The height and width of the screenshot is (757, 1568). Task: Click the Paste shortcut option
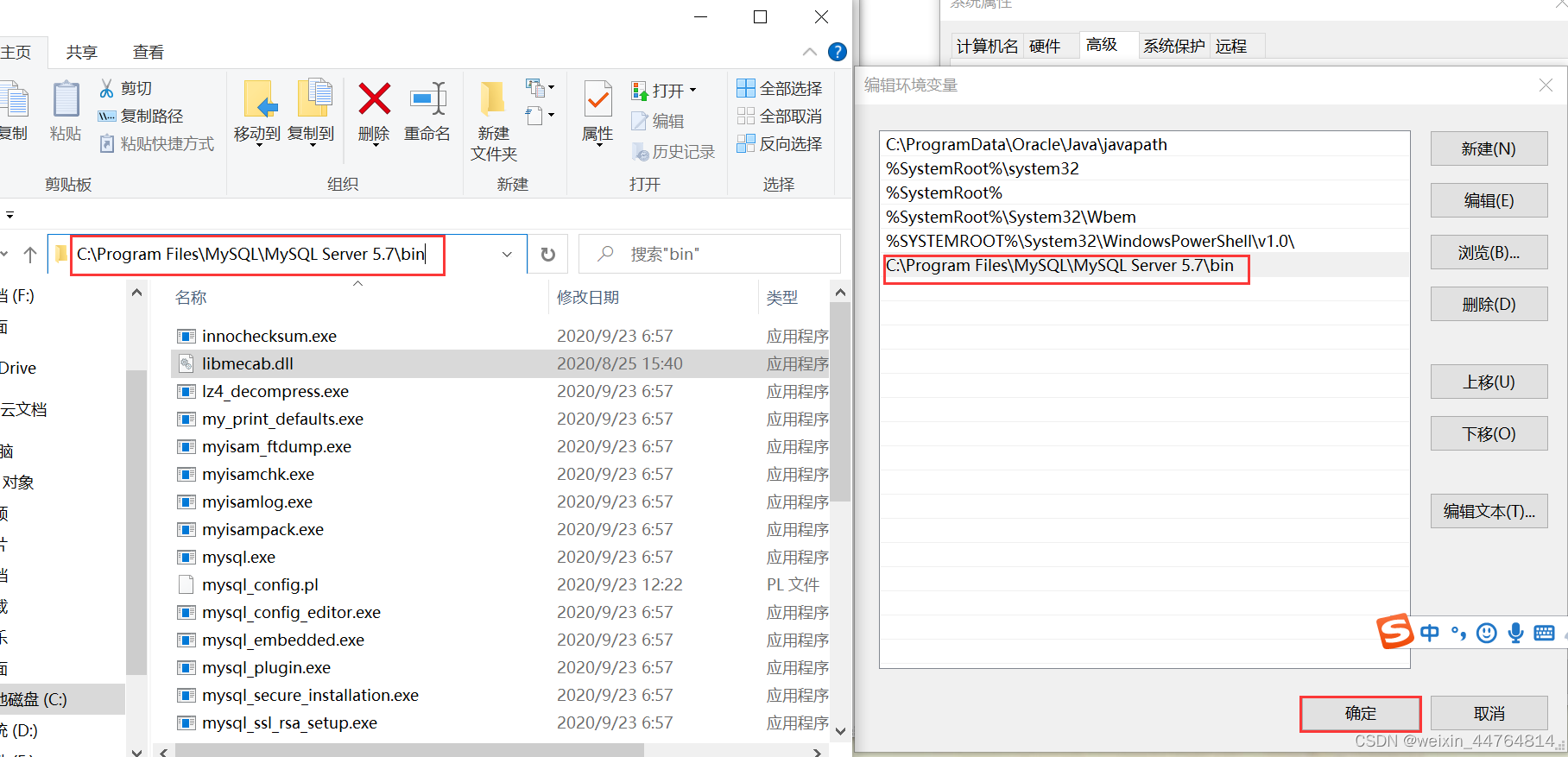click(x=156, y=144)
